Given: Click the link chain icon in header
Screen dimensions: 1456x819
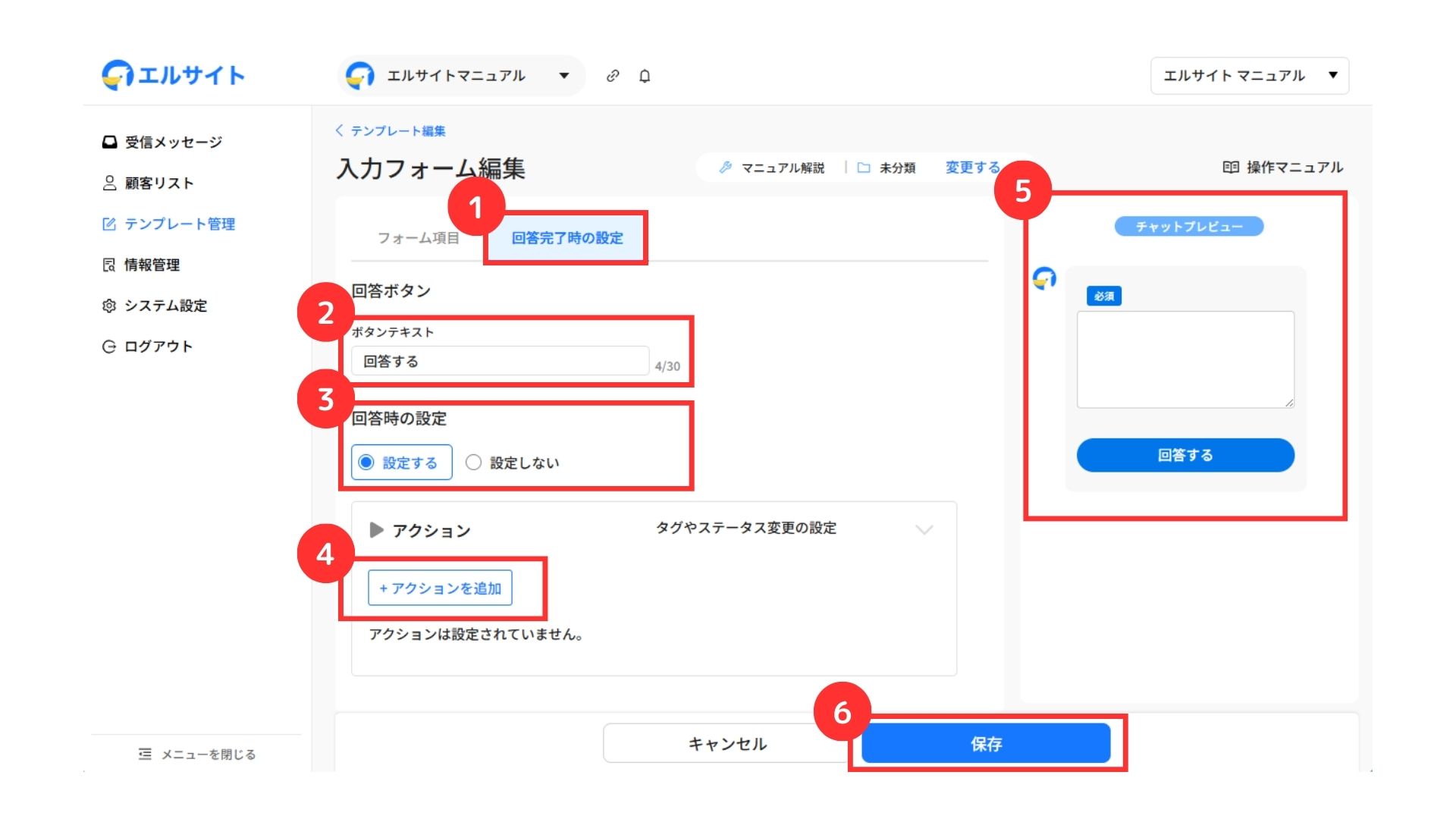Looking at the screenshot, I should coord(613,76).
